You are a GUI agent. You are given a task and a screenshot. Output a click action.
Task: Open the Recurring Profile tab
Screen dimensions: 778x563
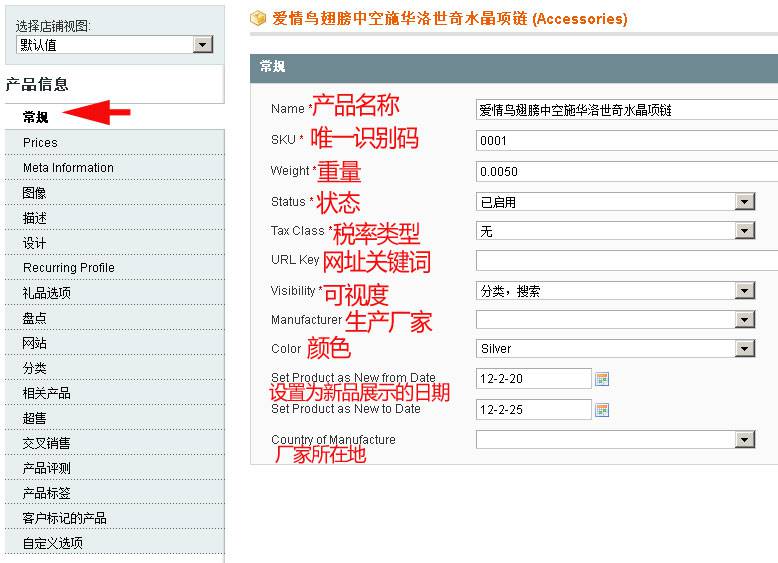[x=69, y=268]
